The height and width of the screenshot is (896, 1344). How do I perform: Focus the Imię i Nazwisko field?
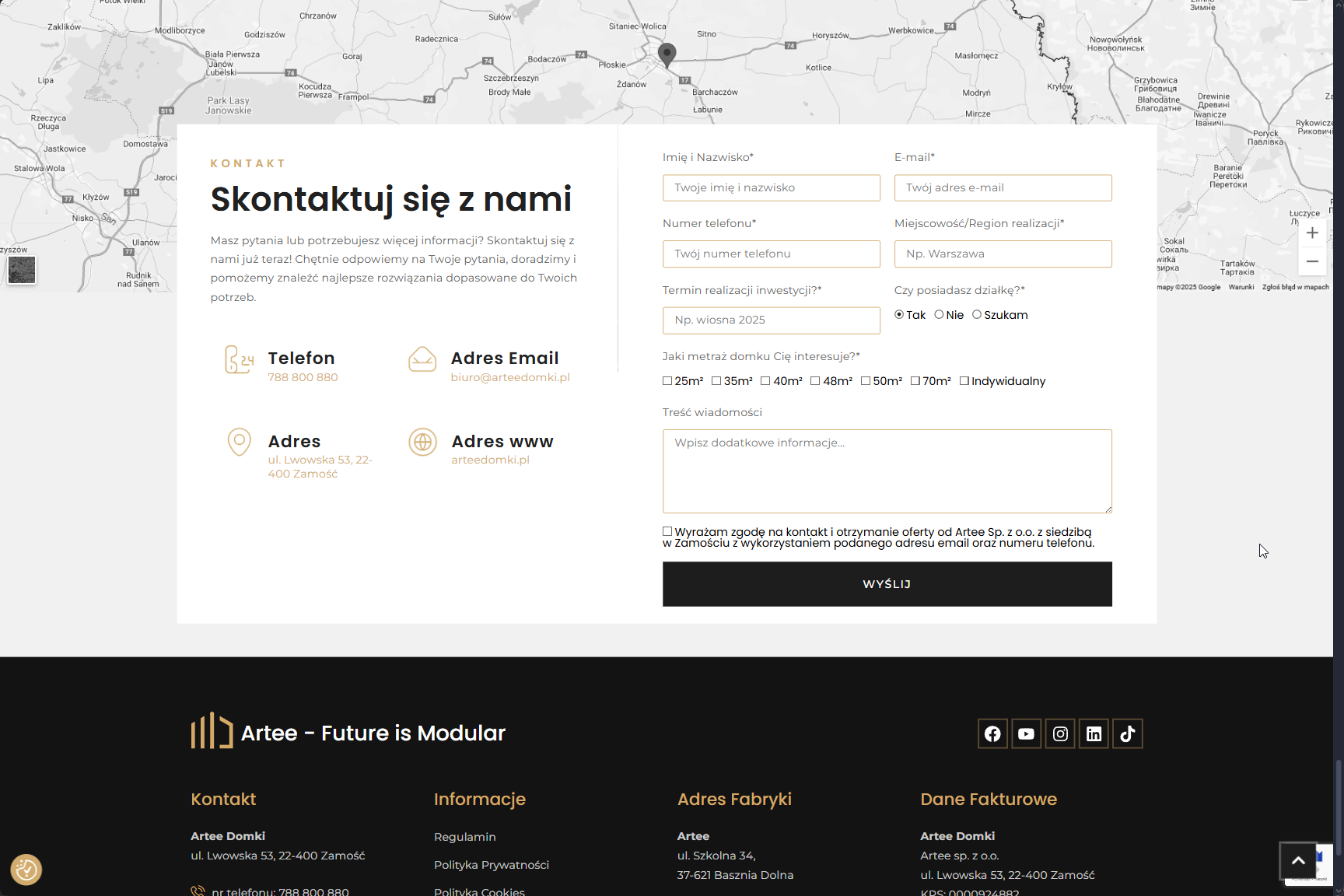pyautogui.click(x=771, y=187)
